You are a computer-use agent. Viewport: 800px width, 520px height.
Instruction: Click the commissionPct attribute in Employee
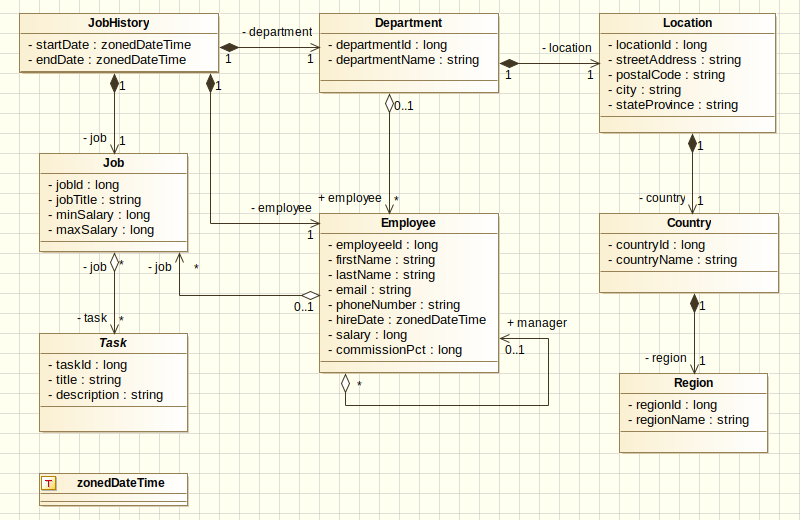pyautogui.click(x=398, y=350)
